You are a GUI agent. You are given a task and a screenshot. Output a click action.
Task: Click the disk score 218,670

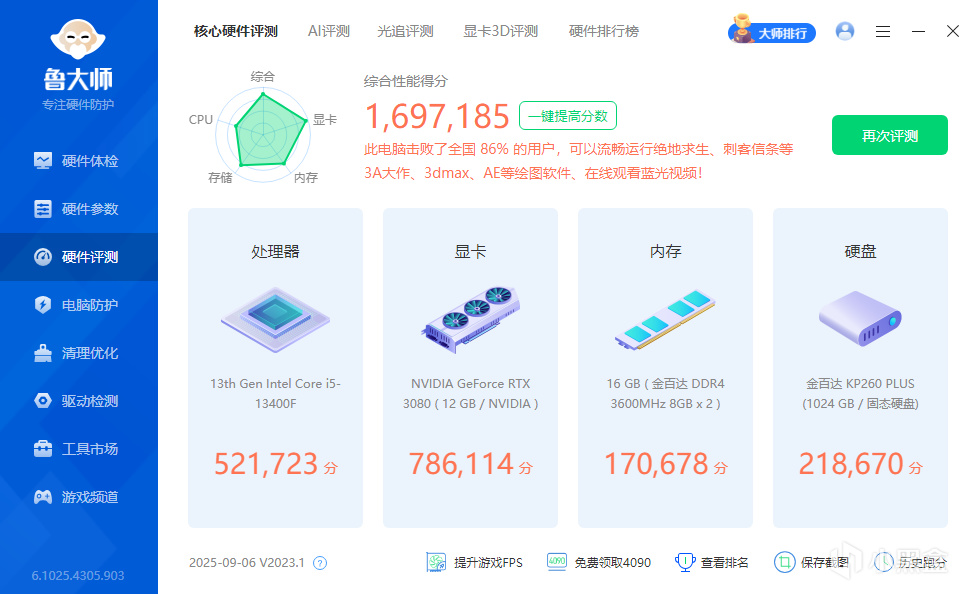[x=851, y=464]
